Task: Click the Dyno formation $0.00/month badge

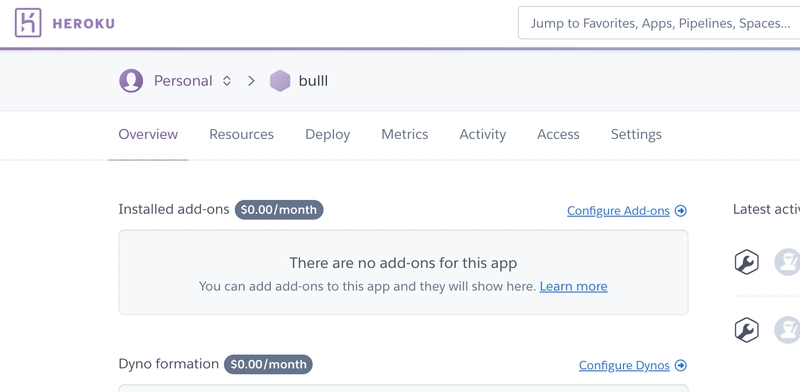Action: [x=268, y=364]
